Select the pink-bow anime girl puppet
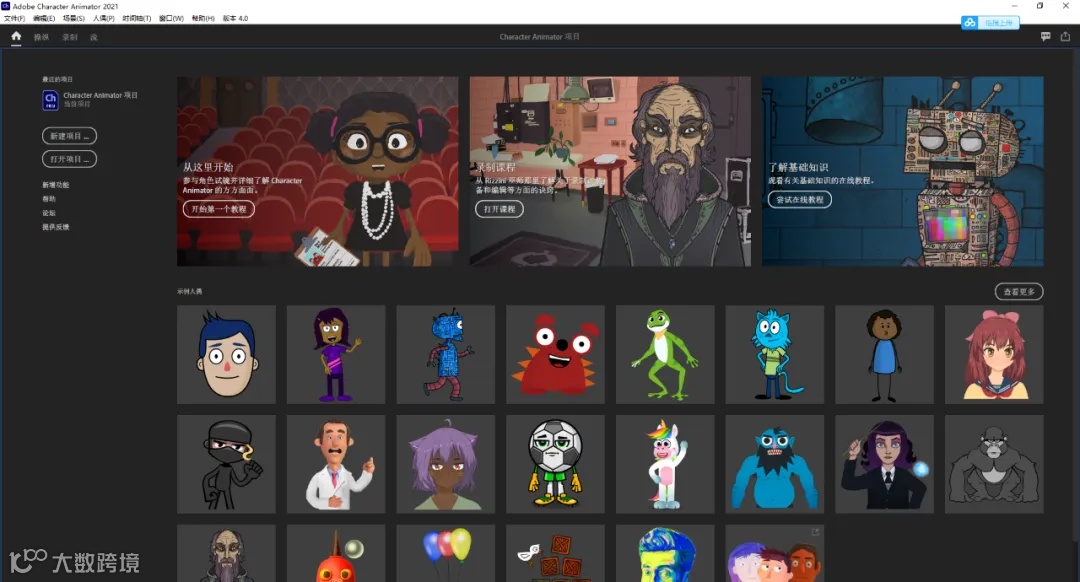The height and width of the screenshot is (582, 1080). 994,354
